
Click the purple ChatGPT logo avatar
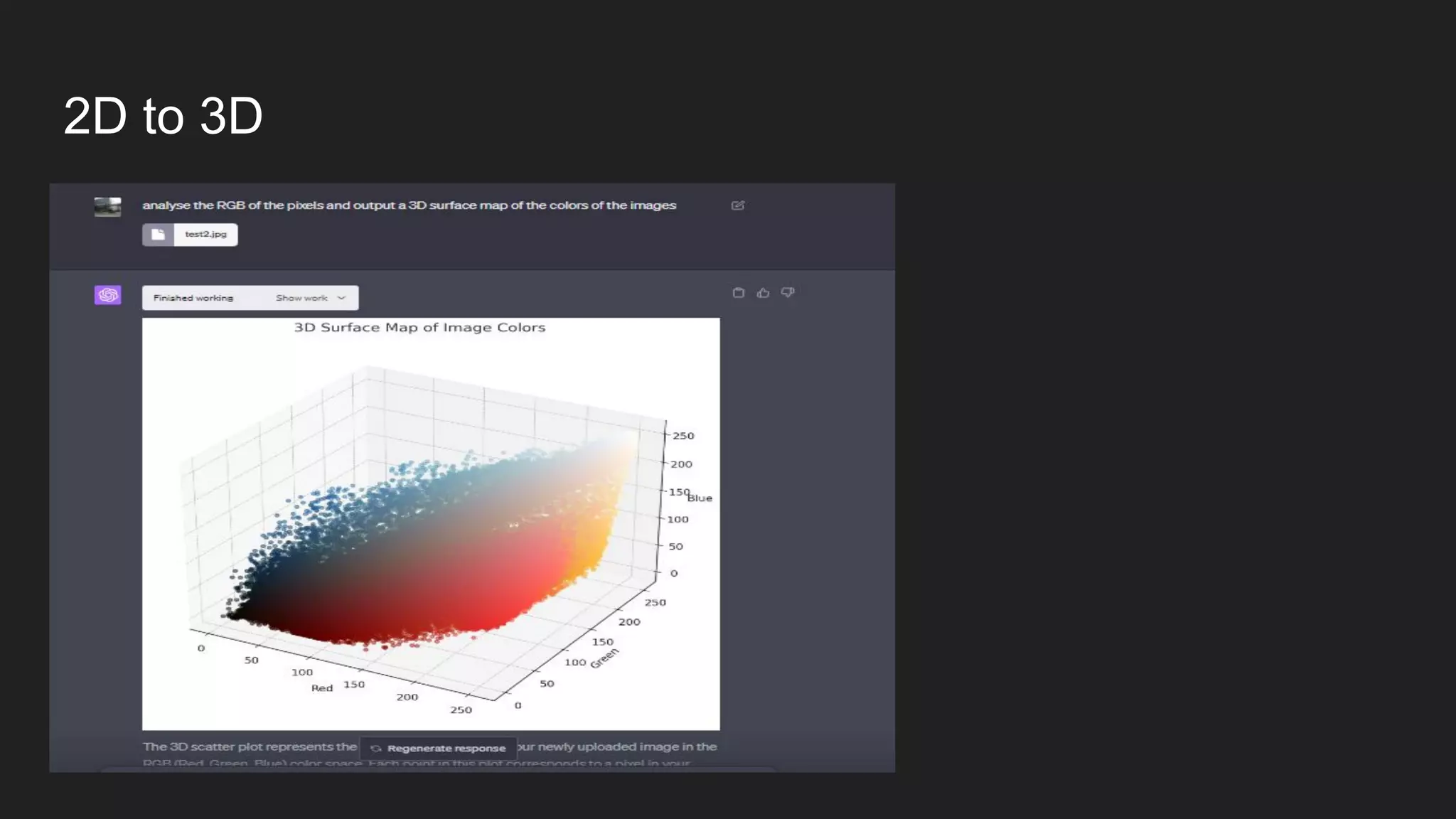pyautogui.click(x=108, y=295)
